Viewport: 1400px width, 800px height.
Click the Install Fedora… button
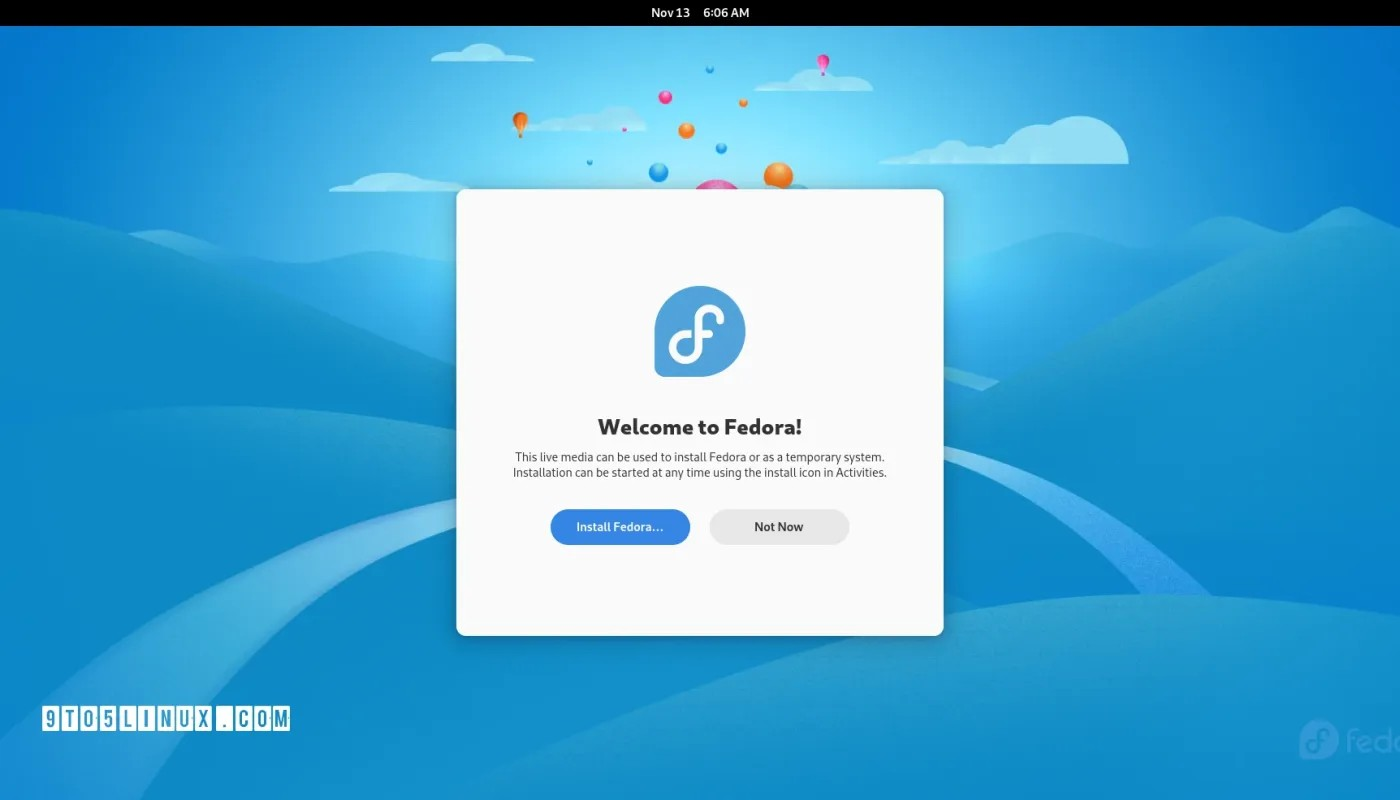[x=620, y=527]
